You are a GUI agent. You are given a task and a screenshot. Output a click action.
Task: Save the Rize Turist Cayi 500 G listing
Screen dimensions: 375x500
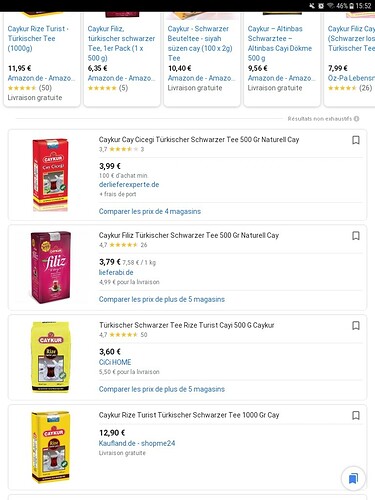tap(356, 325)
